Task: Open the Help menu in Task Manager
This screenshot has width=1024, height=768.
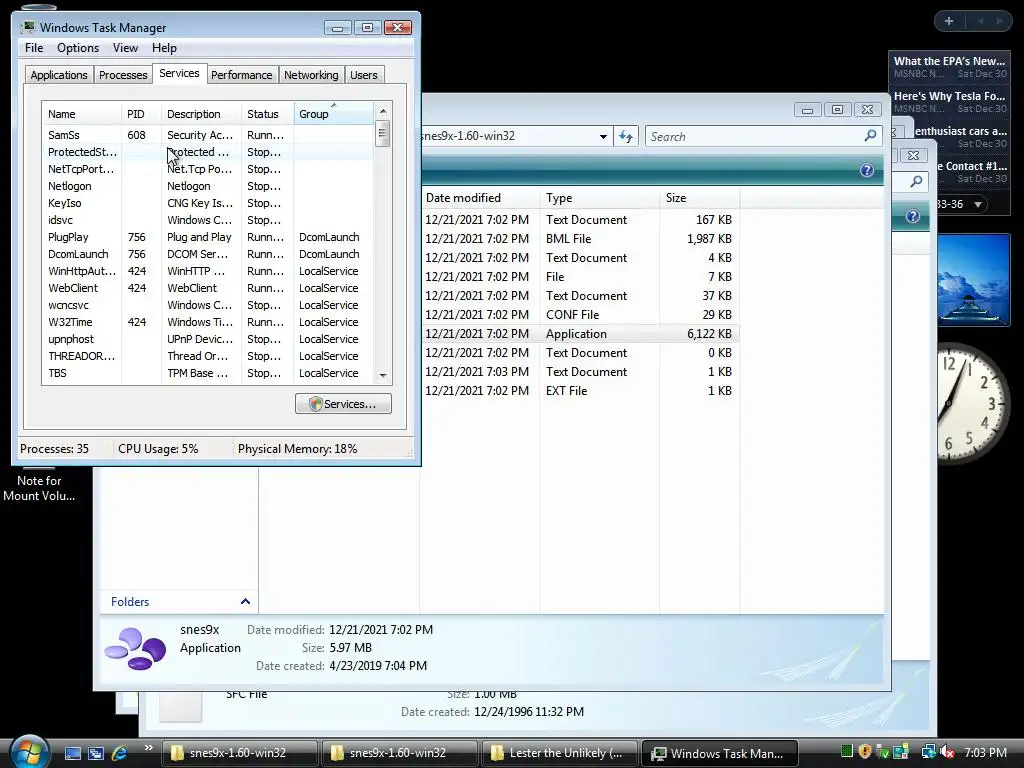Action: click(164, 48)
